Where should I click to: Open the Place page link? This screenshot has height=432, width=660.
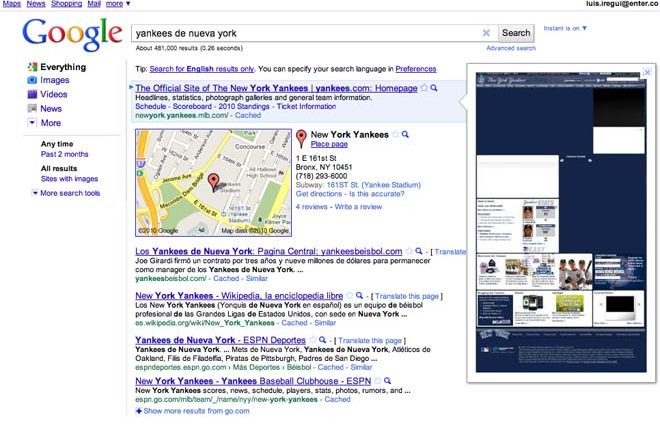pyautogui.click(x=329, y=144)
